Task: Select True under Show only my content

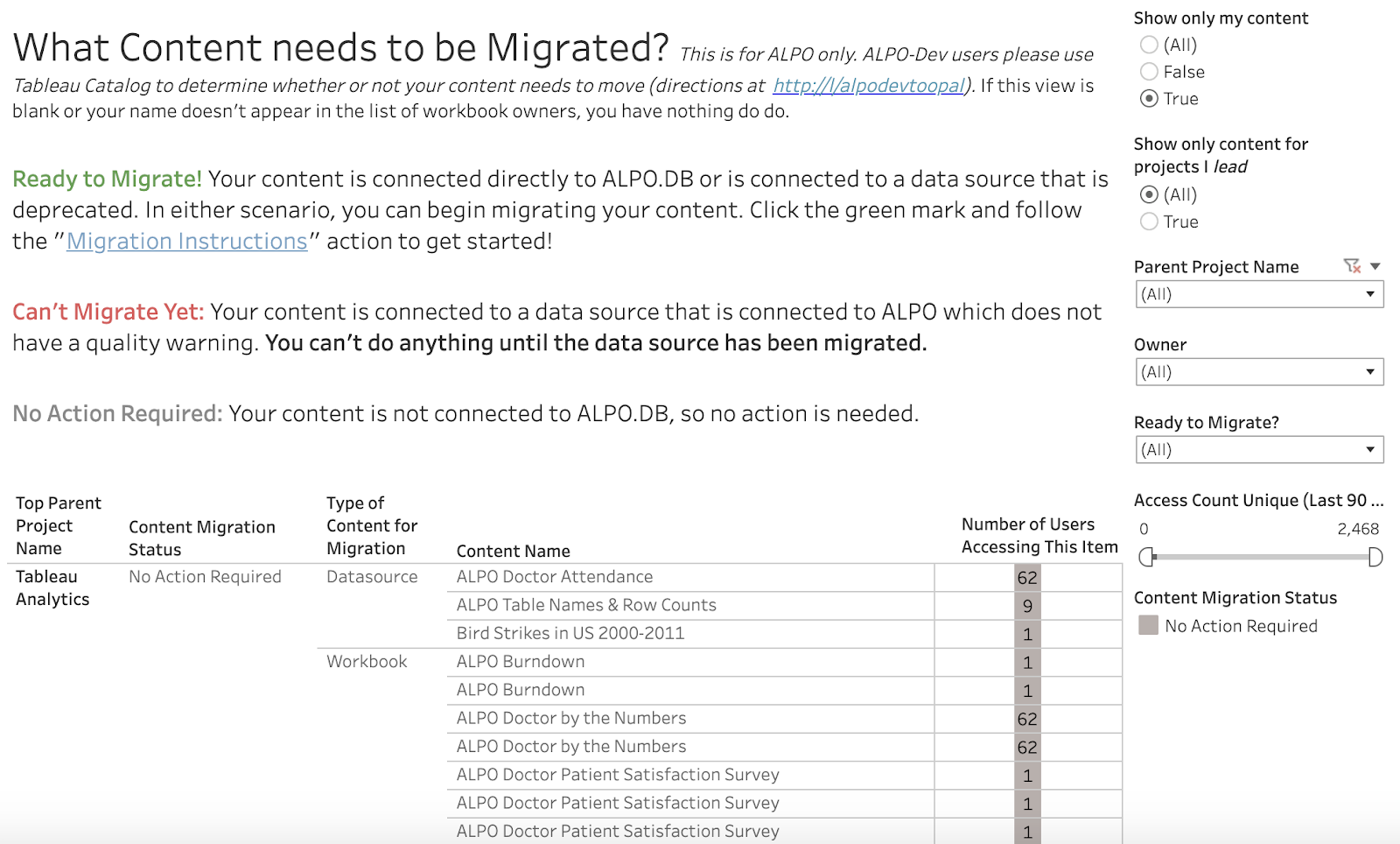Action: point(1150,99)
